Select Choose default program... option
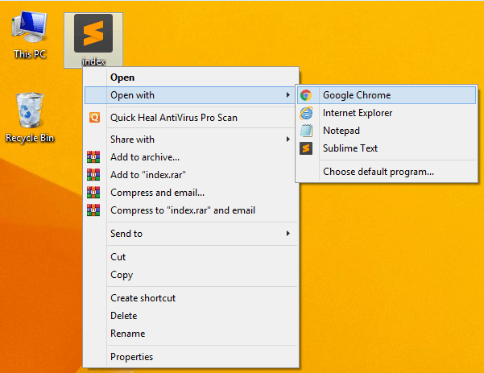The image size is (484, 373). 387,172
